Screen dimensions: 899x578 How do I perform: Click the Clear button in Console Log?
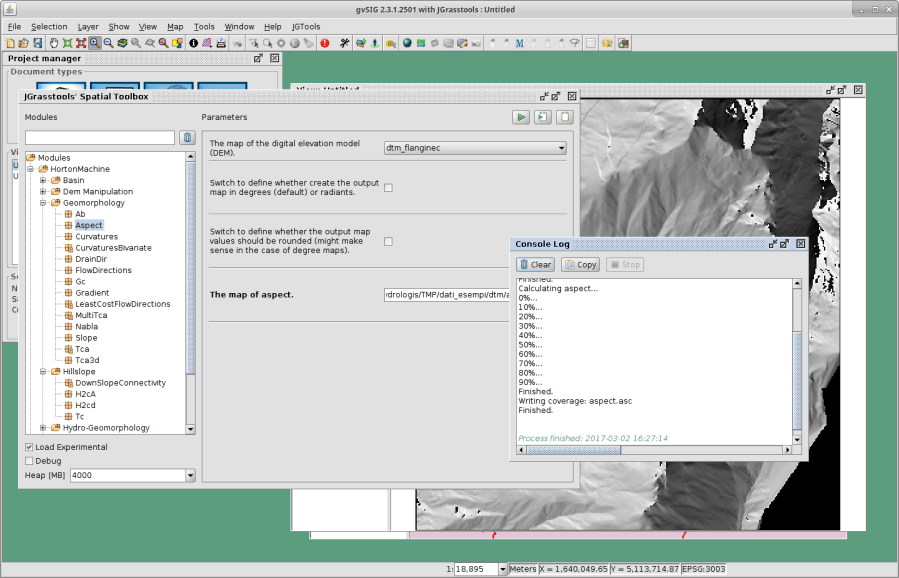click(535, 265)
